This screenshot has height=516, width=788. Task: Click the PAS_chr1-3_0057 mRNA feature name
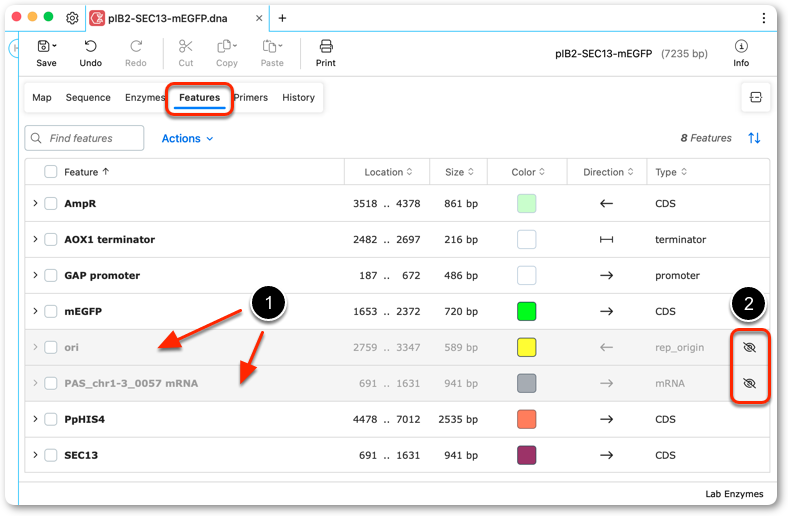click(131, 383)
